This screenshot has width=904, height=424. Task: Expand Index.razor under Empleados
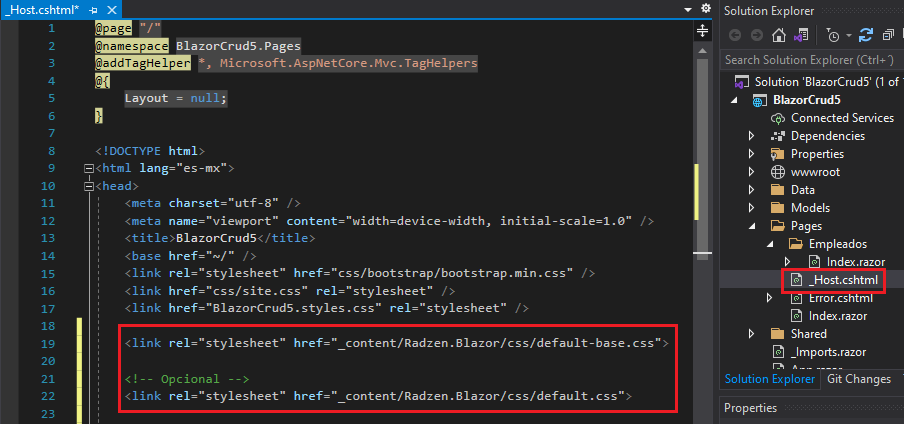(x=788, y=262)
